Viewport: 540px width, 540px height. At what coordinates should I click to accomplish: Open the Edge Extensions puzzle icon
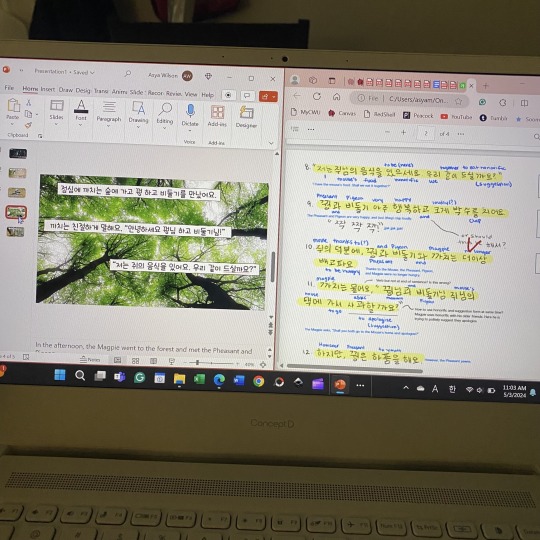tap(503, 103)
